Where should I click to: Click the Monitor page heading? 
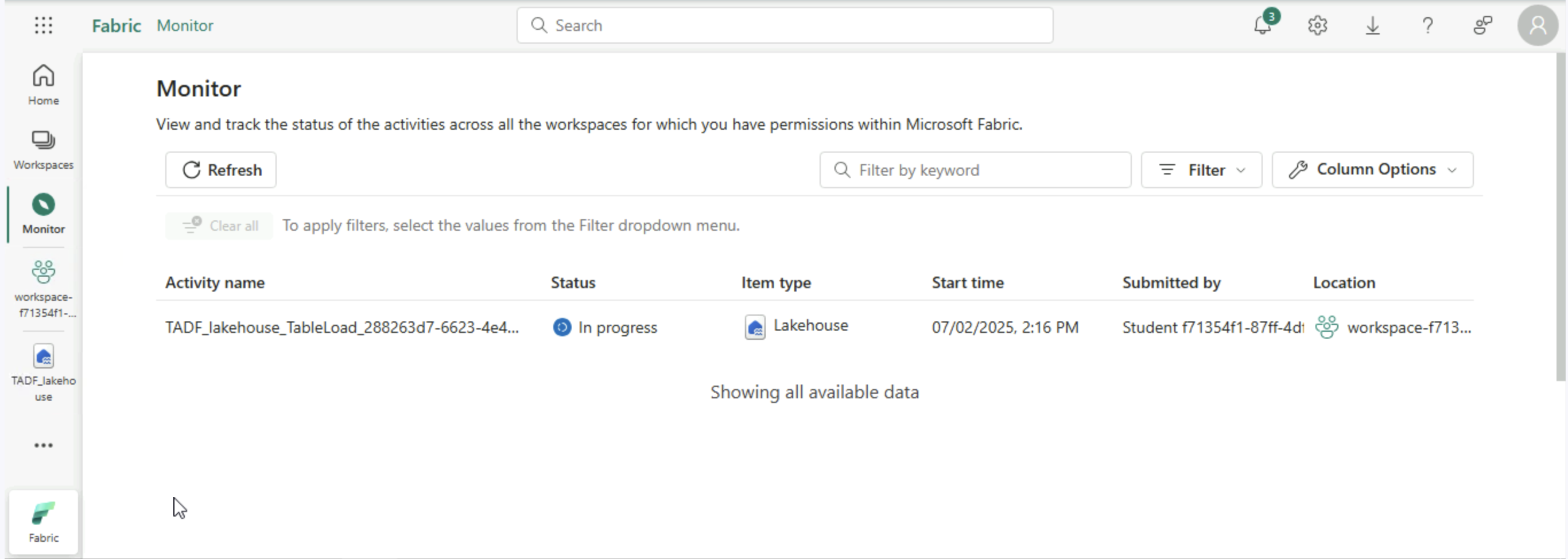point(199,89)
